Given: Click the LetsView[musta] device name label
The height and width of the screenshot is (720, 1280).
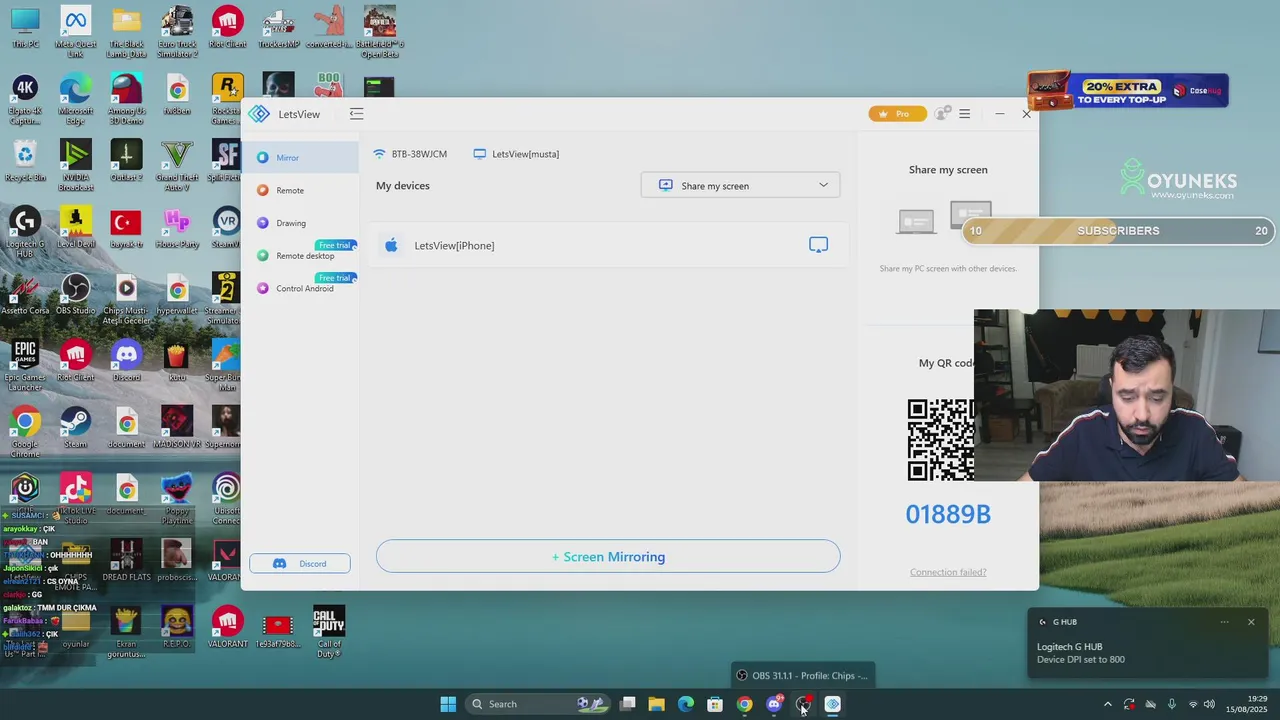Looking at the screenshot, I should tap(516, 154).
